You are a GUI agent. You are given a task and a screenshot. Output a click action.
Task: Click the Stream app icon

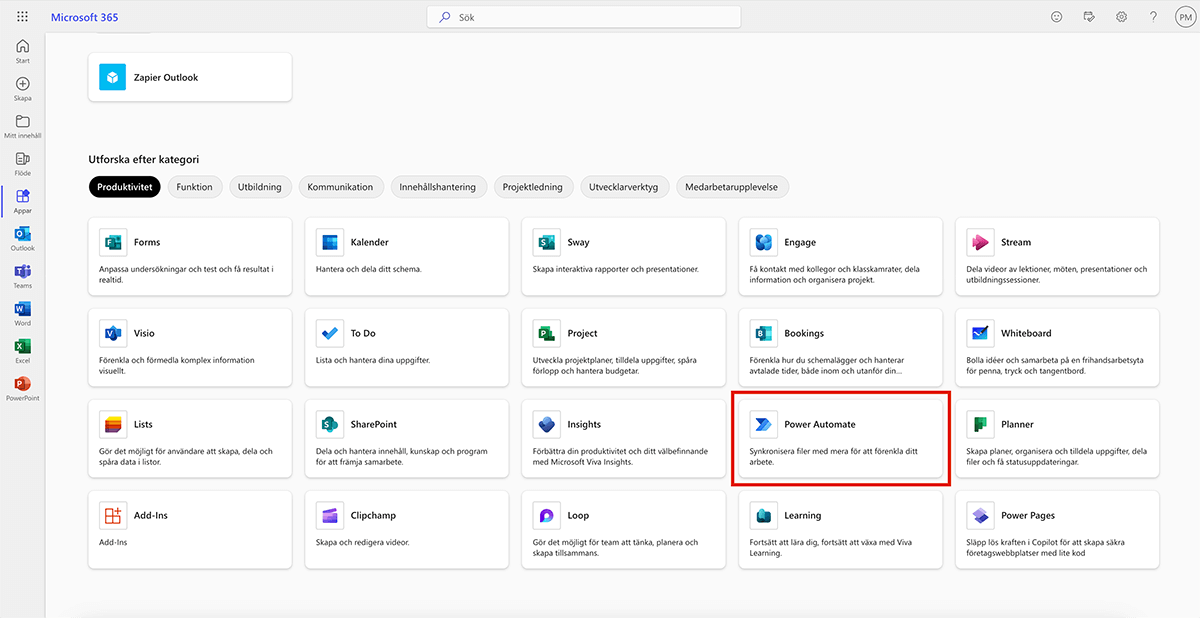click(x=980, y=242)
